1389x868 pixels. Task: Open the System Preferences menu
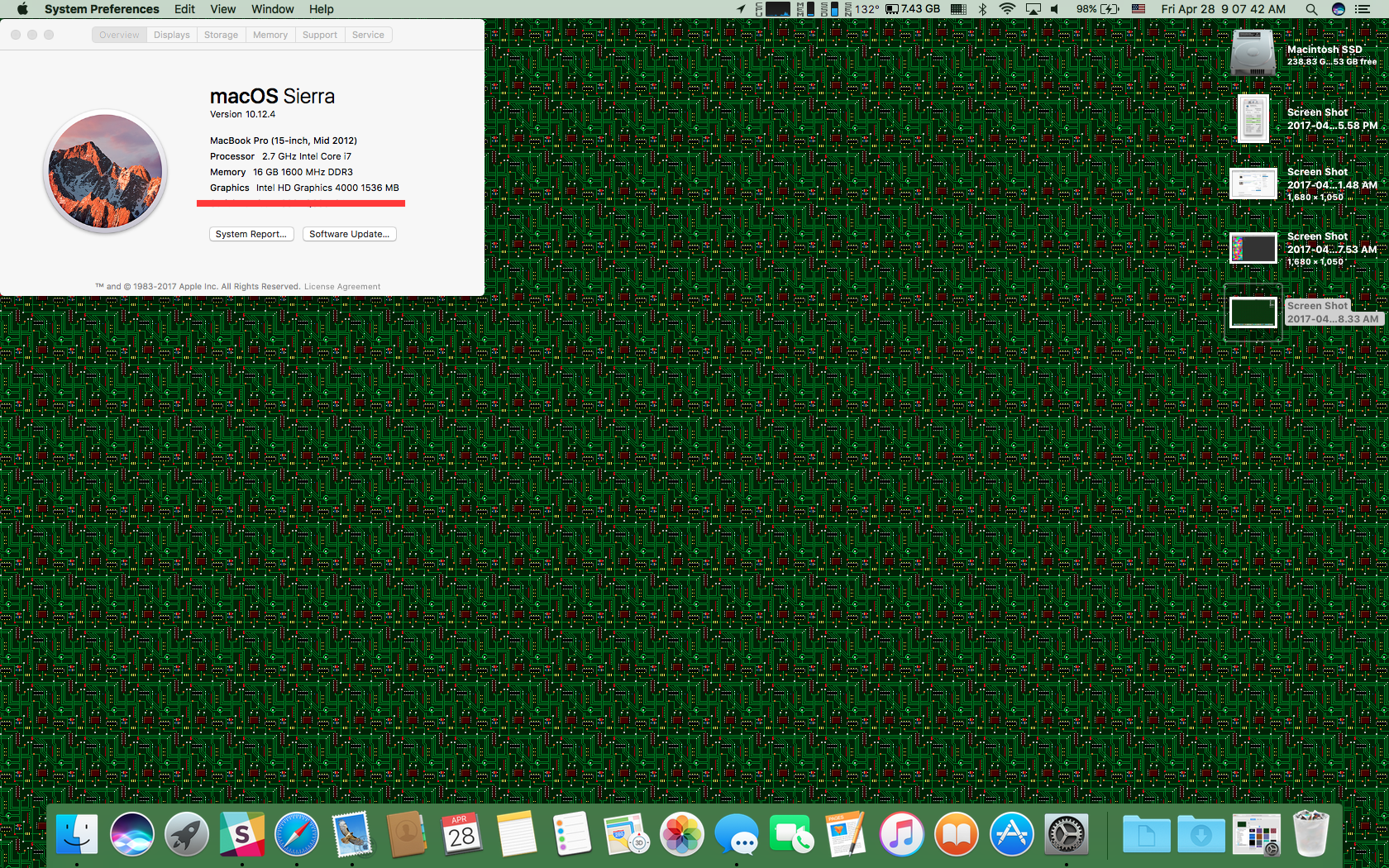point(102,9)
